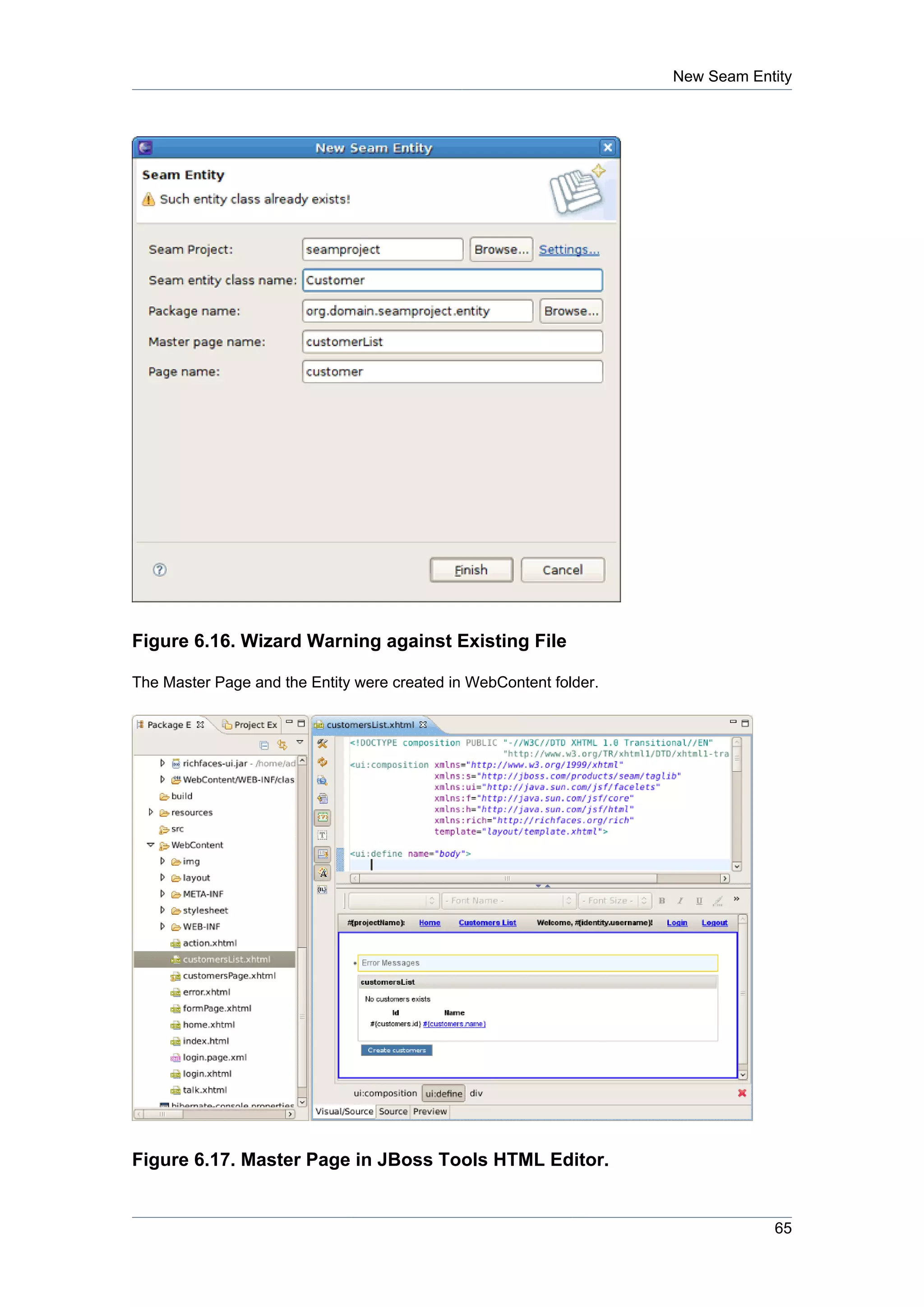The width and height of the screenshot is (924, 1307).
Task: Click the Master page name field
Action: pyautogui.click(x=453, y=342)
